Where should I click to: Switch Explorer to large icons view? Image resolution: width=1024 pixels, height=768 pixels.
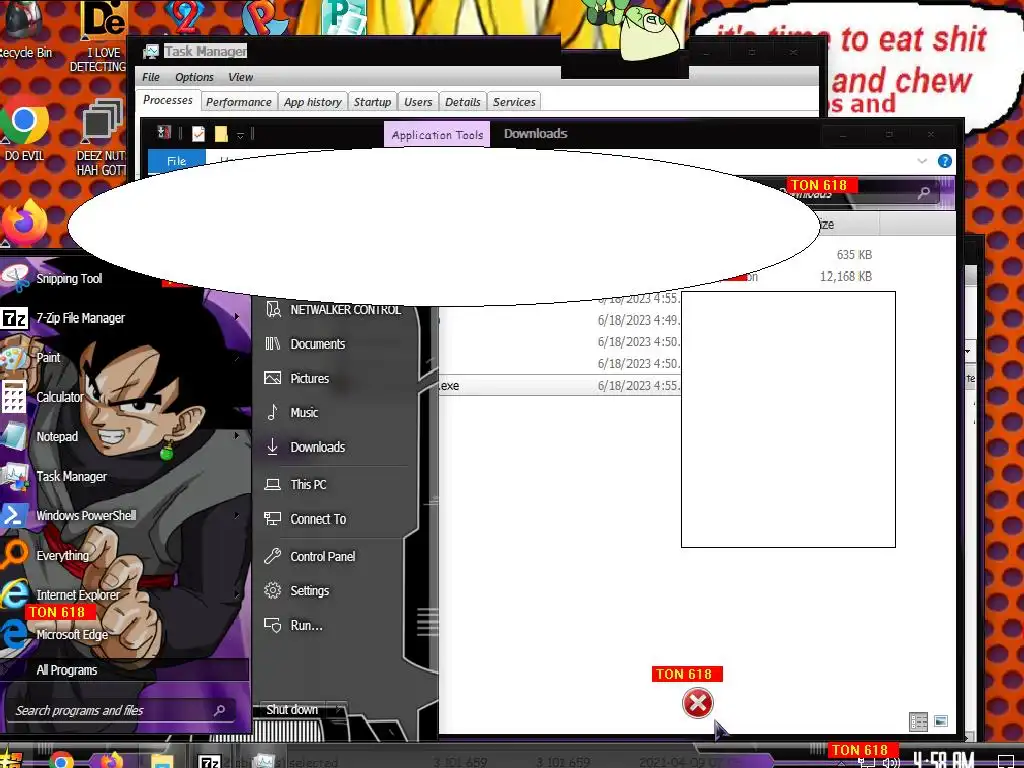point(940,722)
